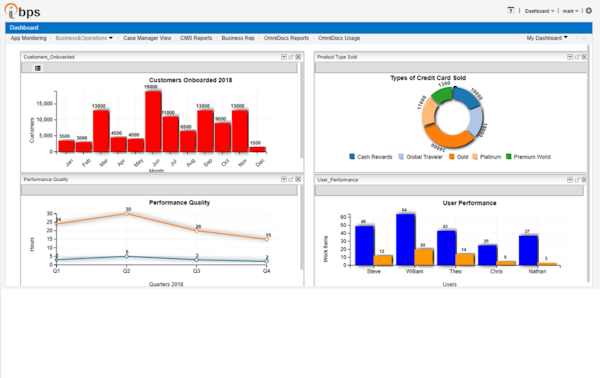Open the App Monitoring link
Screen dimensions: 600x378
pyautogui.click(x=28, y=38)
